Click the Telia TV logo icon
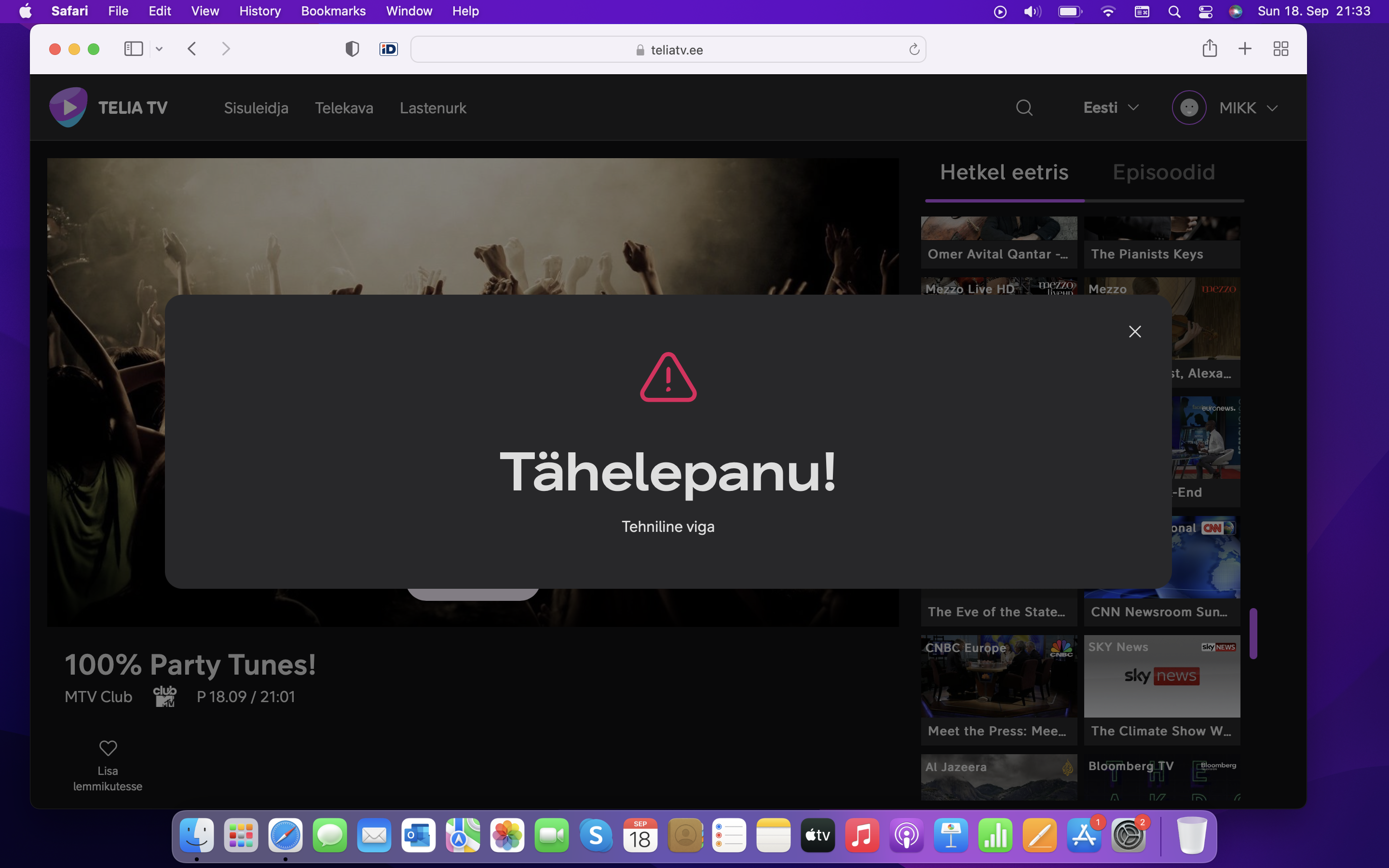Image resolution: width=1389 pixels, height=868 pixels. click(68, 108)
